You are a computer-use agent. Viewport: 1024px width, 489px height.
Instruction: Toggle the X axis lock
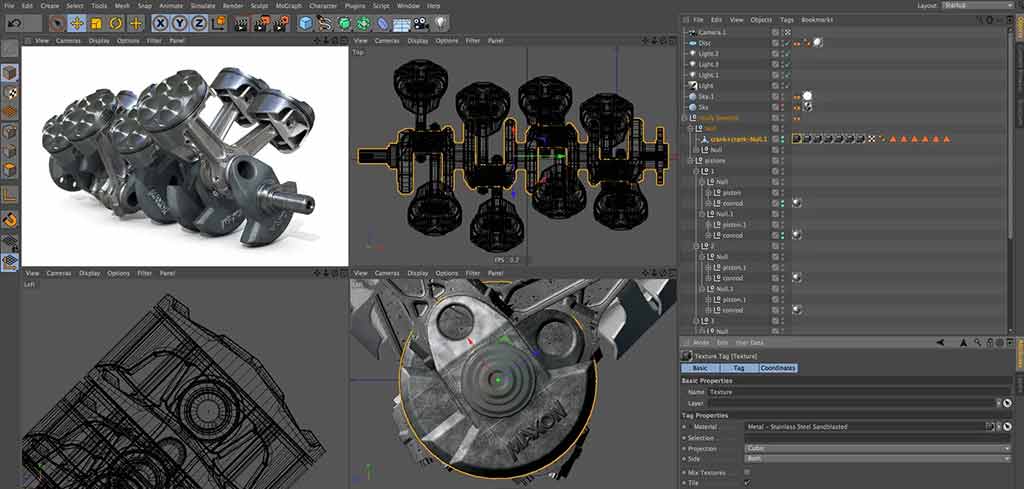pyautogui.click(x=160, y=24)
